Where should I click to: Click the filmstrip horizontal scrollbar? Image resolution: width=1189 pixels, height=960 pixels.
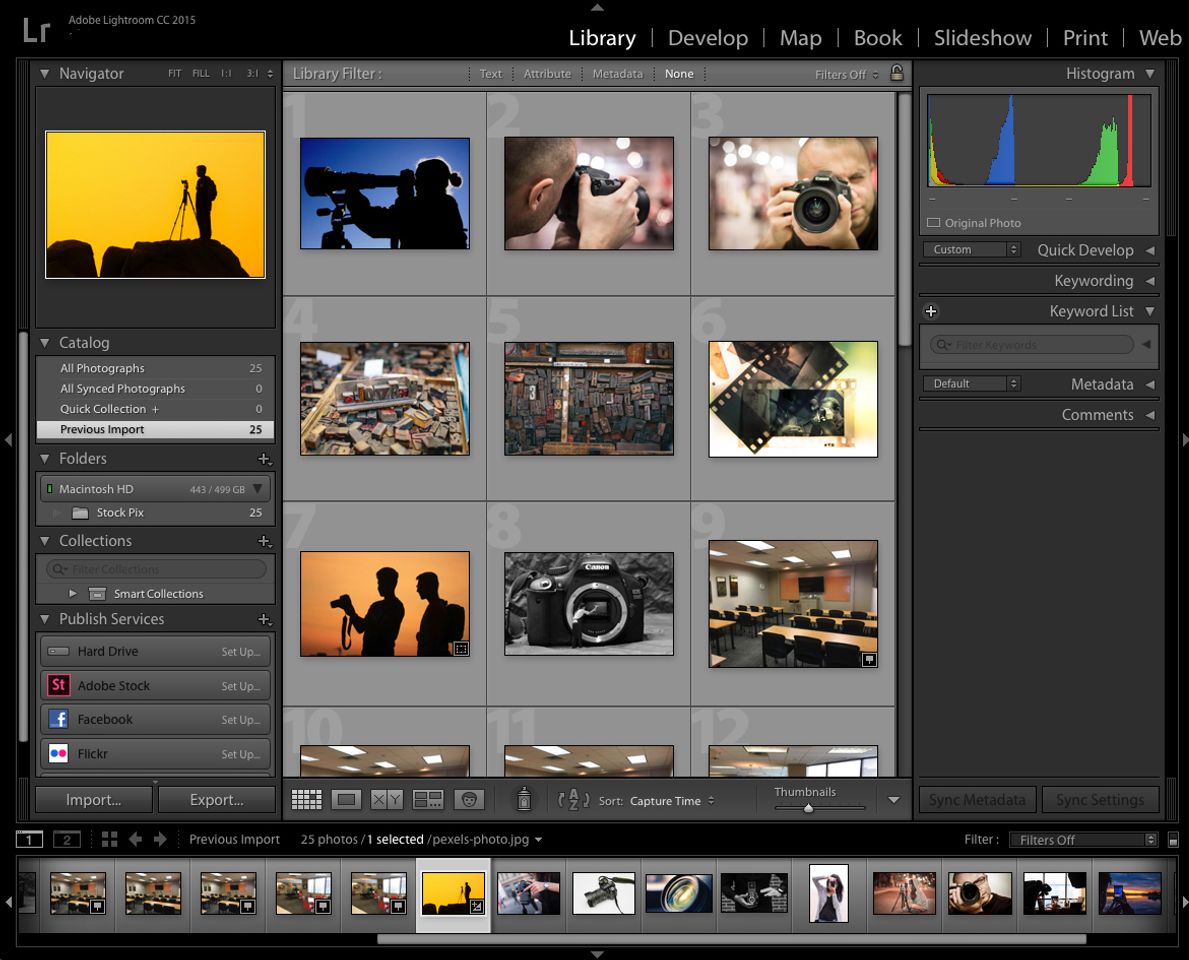pos(731,939)
